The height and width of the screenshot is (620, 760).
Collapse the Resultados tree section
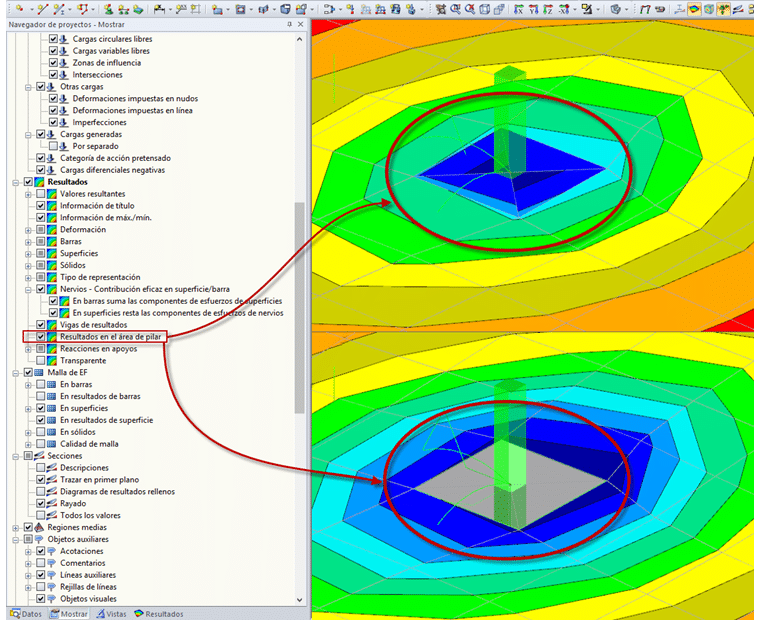[x=16, y=182]
